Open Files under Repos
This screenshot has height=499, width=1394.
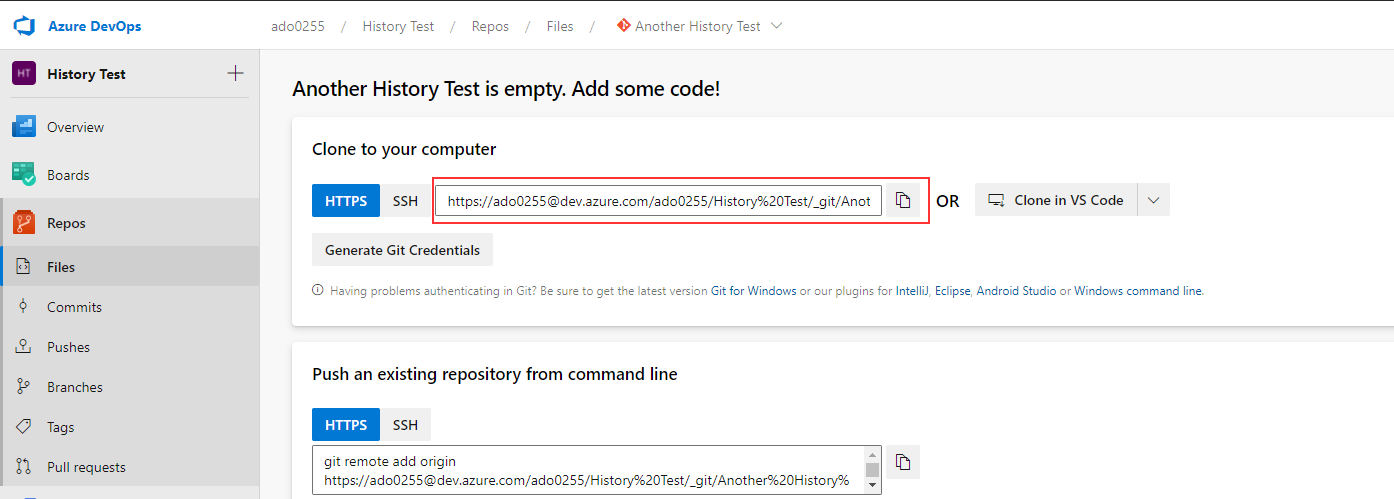pyautogui.click(x=130, y=267)
